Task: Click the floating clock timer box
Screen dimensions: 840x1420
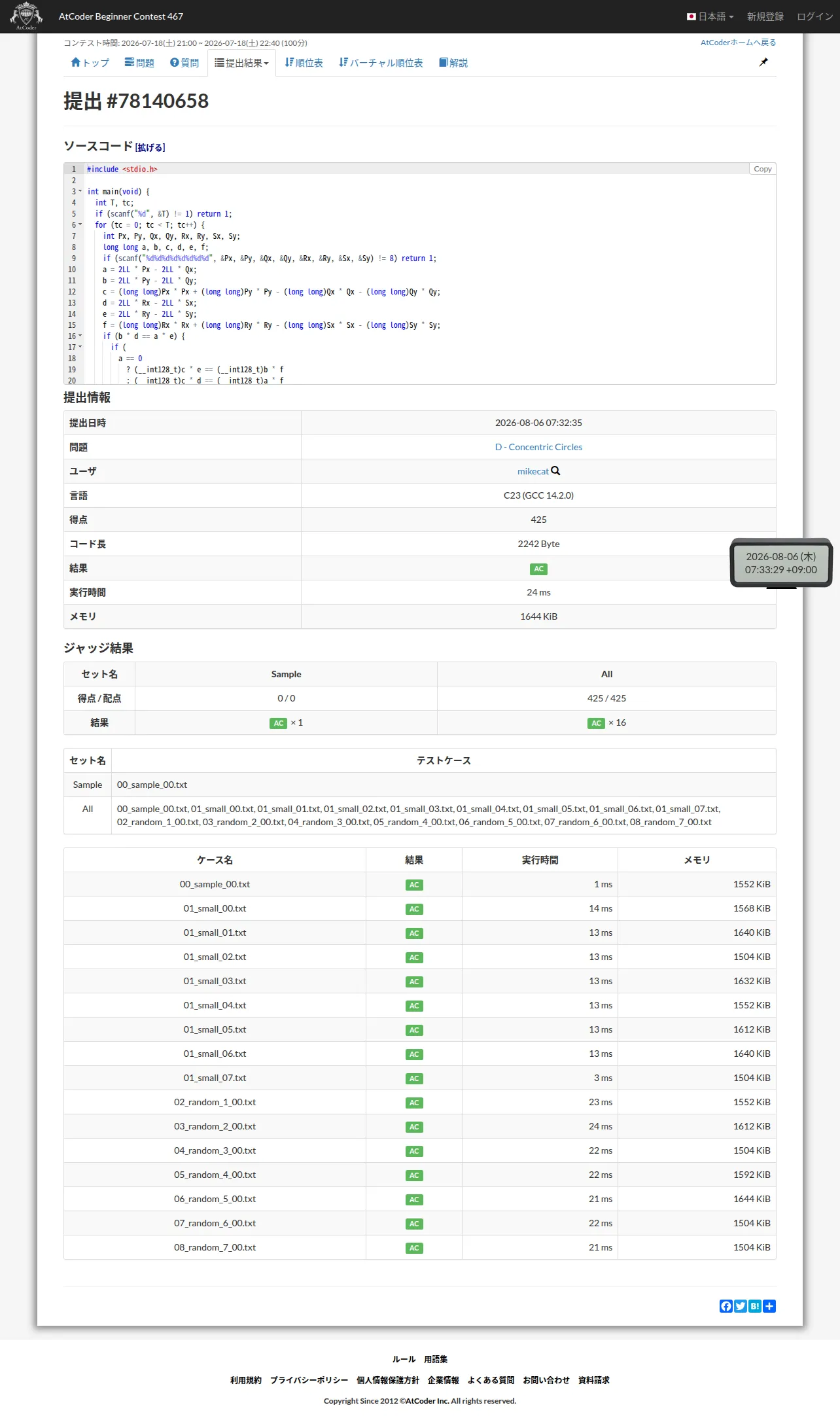Action: point(781,563)
